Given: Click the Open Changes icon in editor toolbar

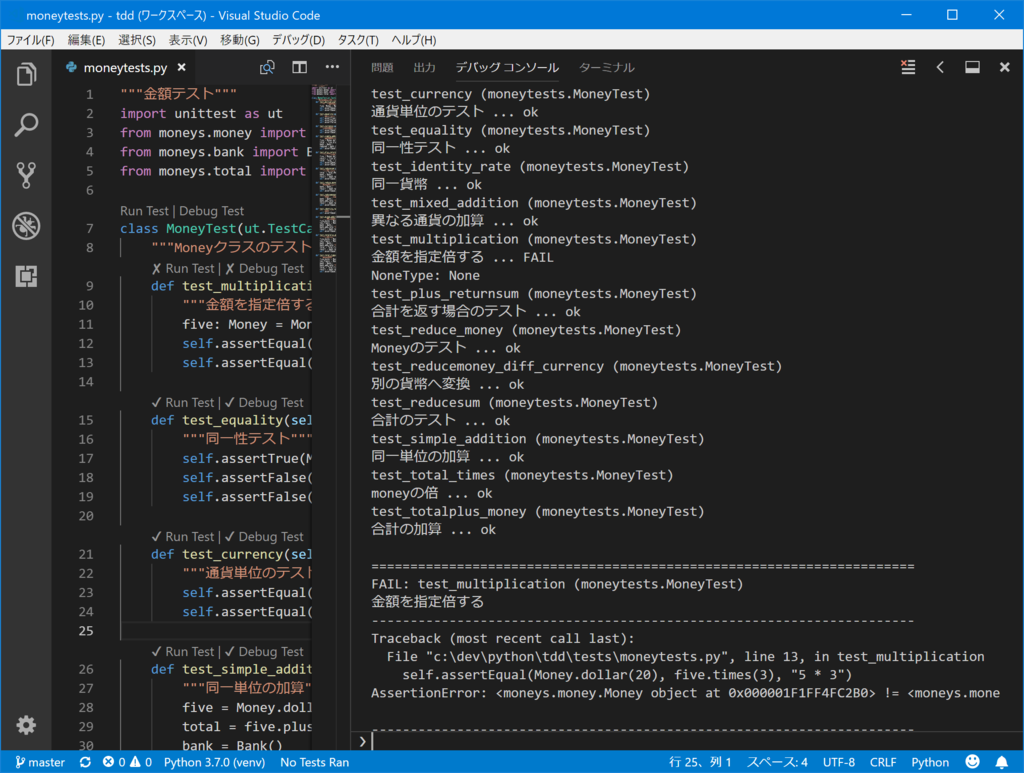Looking at the screenshot, I should 267,67.
